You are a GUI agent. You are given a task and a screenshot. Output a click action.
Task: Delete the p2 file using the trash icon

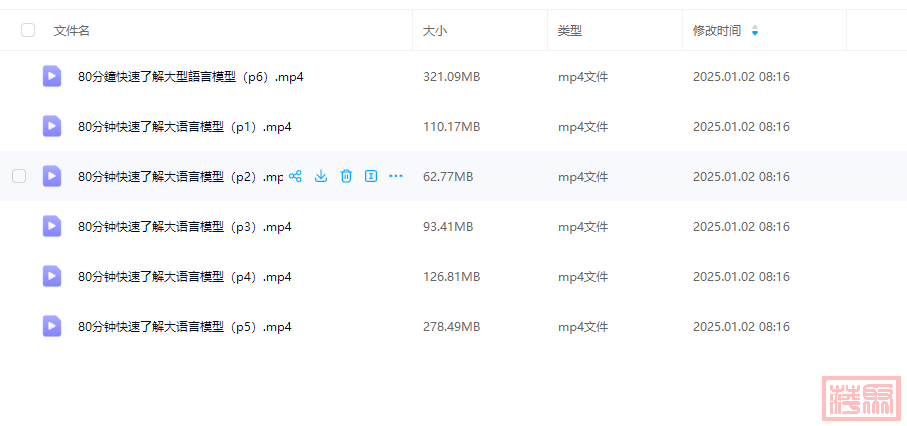coord(346,176)
